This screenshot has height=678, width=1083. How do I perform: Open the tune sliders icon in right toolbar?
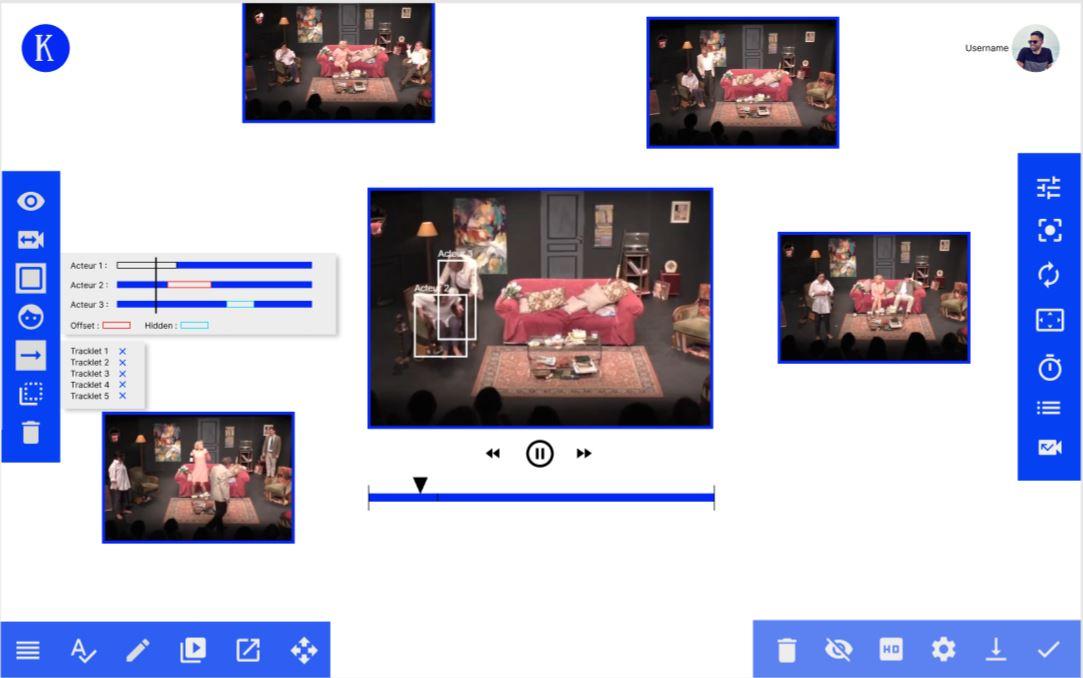pyautogui.click(x=1049, y=187)
